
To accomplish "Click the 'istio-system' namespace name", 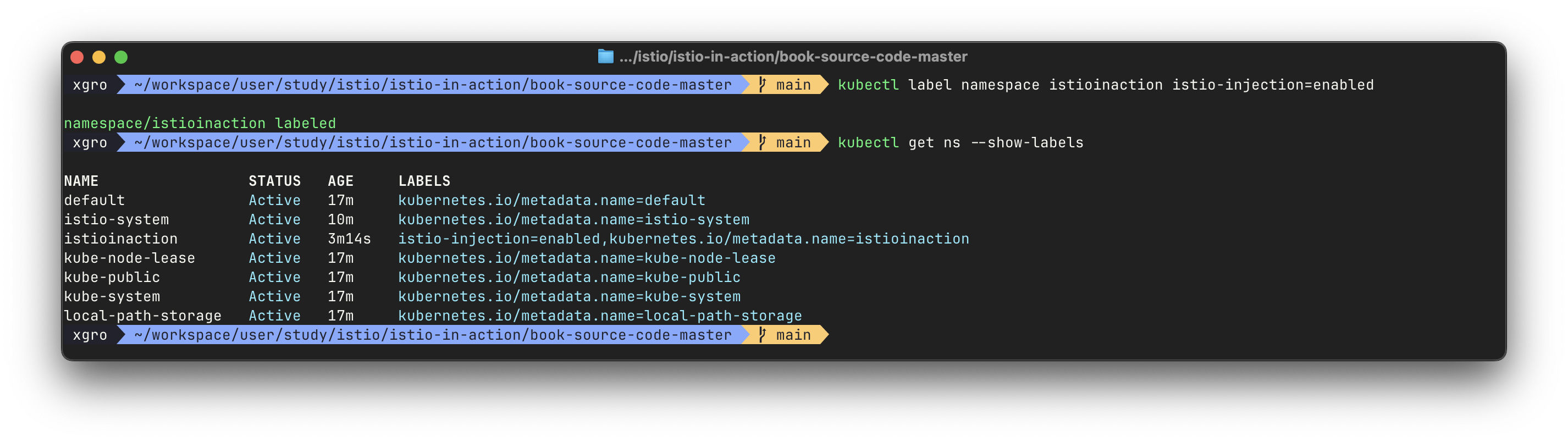I will coord(116,220).
